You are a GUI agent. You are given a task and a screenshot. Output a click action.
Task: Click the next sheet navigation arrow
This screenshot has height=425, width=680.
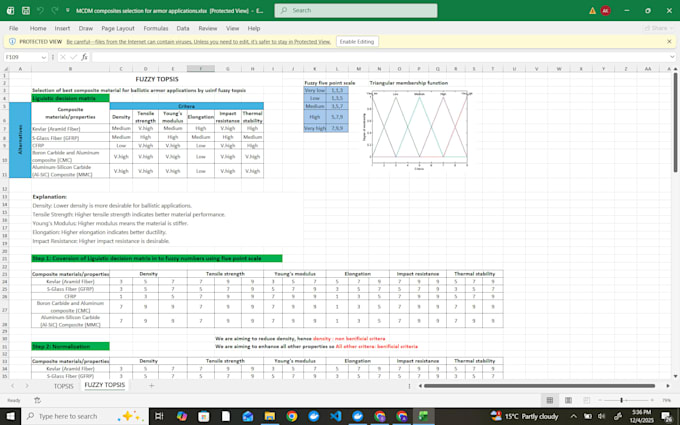point(27,386)
